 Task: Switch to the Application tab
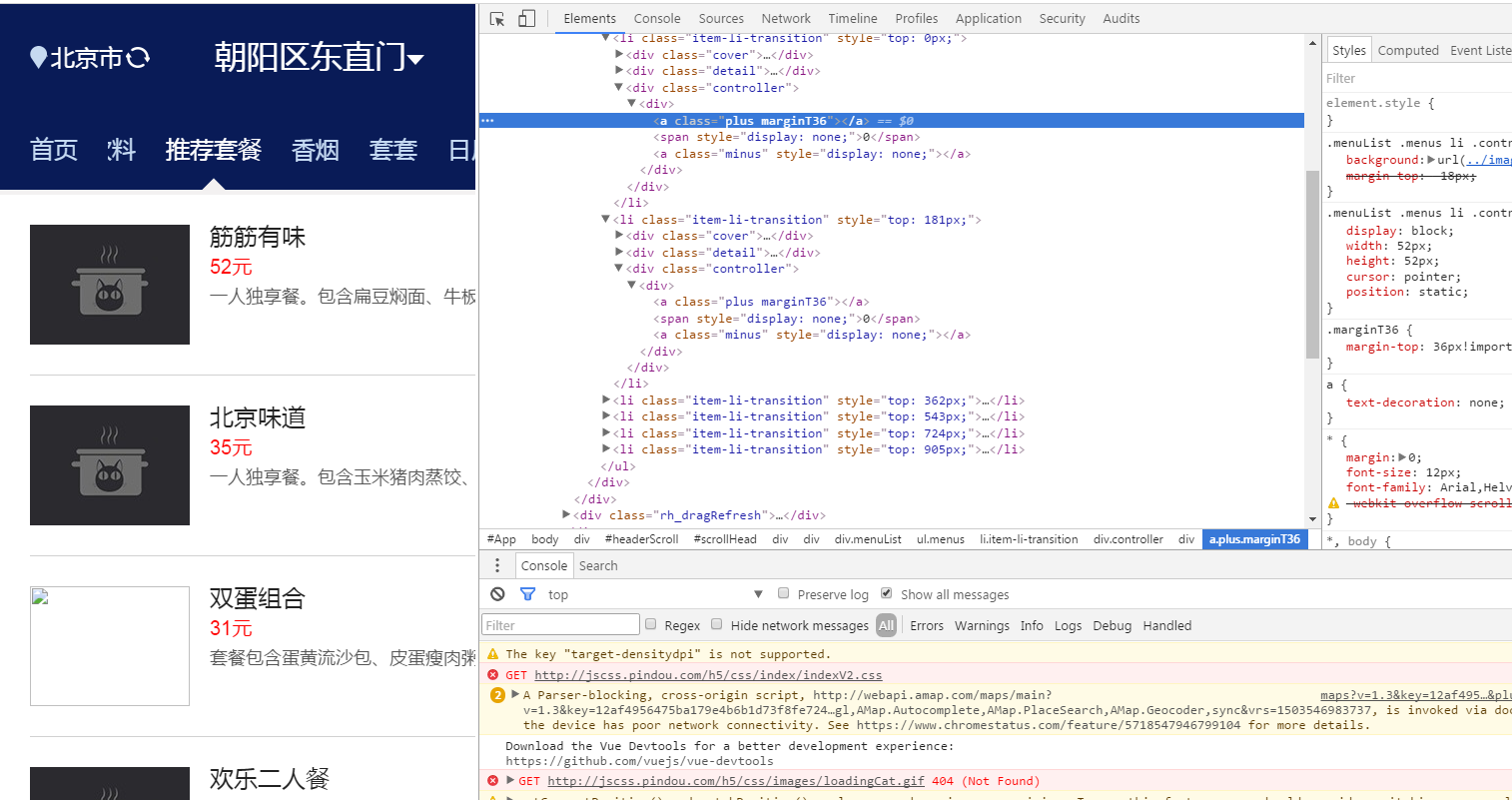989,18
